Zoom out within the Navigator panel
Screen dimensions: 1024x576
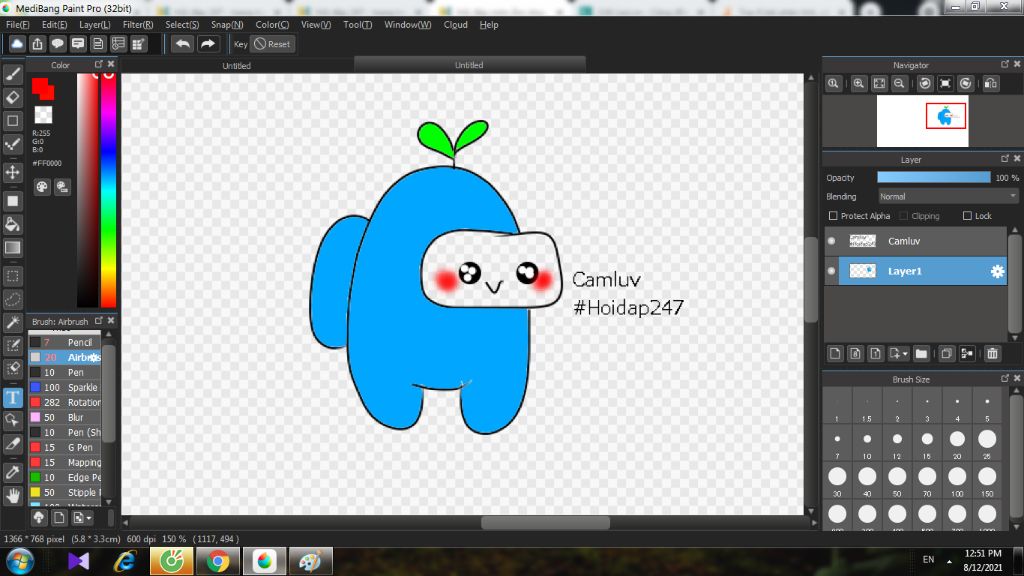click(x=899, y=84)
